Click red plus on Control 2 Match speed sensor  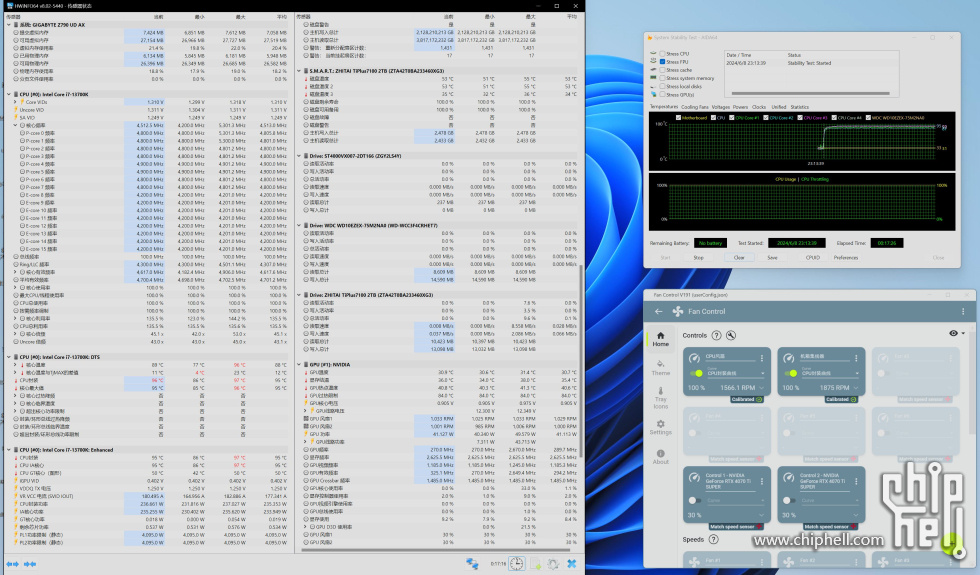tap(852, 527)
